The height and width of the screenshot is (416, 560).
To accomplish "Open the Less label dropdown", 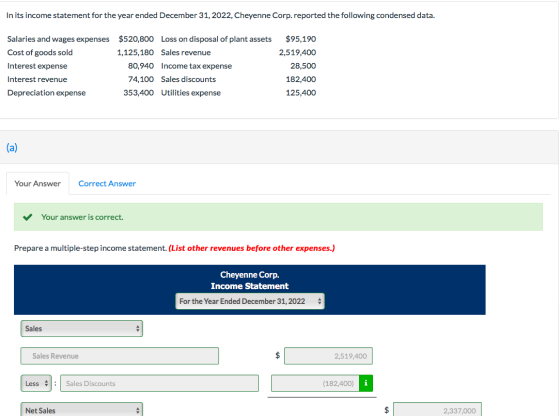I will [x=36, y=383].
